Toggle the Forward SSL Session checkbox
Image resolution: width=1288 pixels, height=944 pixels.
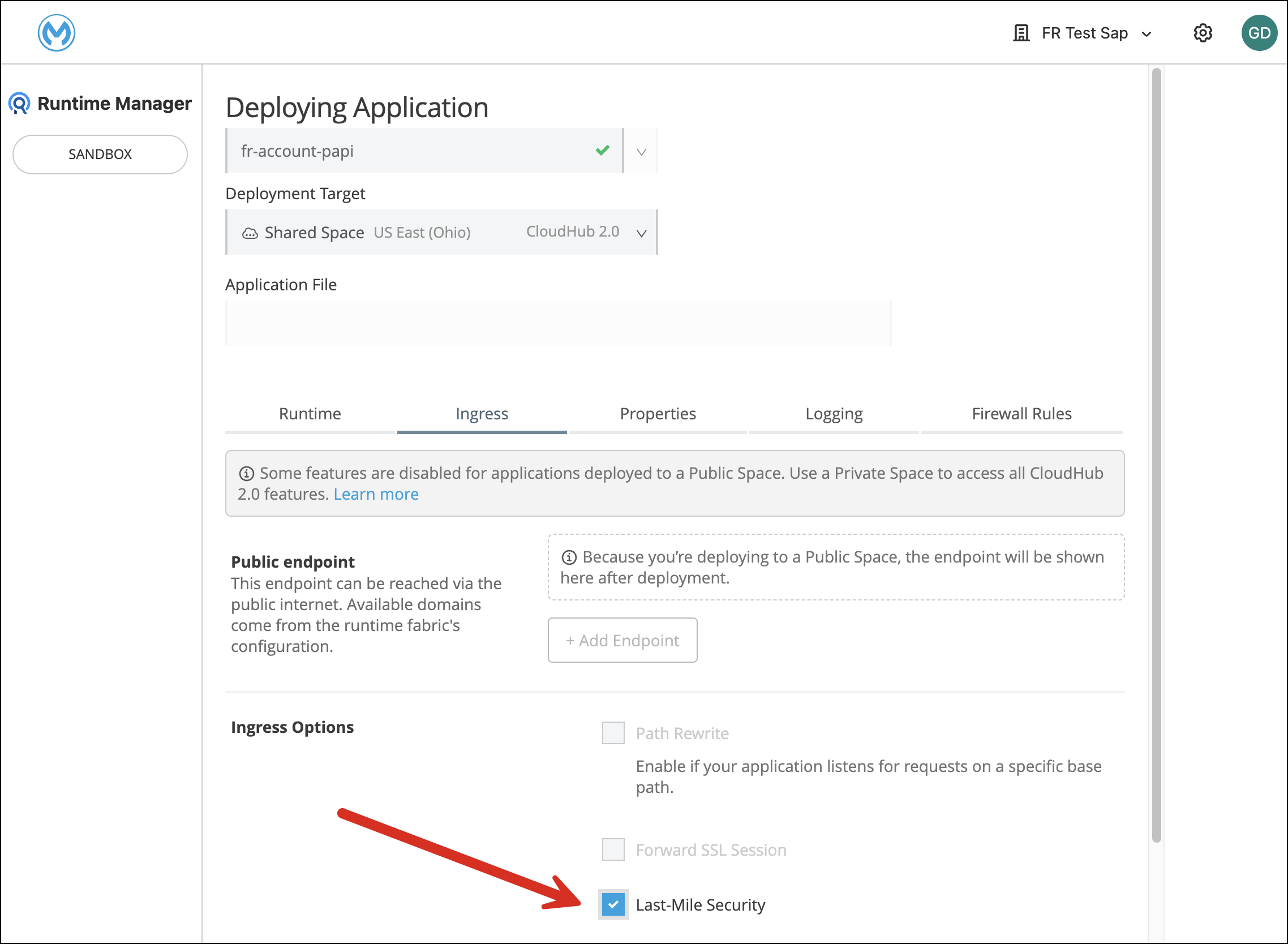[x=613, y=849]
